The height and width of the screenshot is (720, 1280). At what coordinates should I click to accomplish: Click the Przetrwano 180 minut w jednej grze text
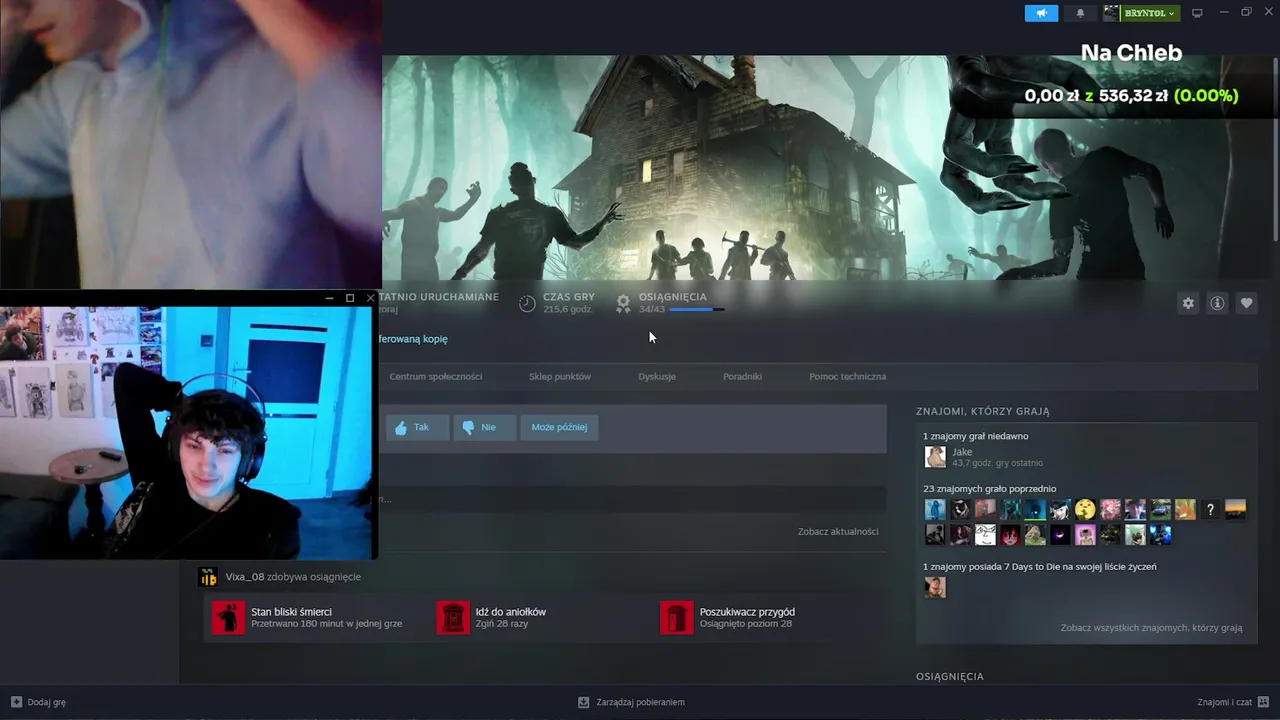coord(326,624)
